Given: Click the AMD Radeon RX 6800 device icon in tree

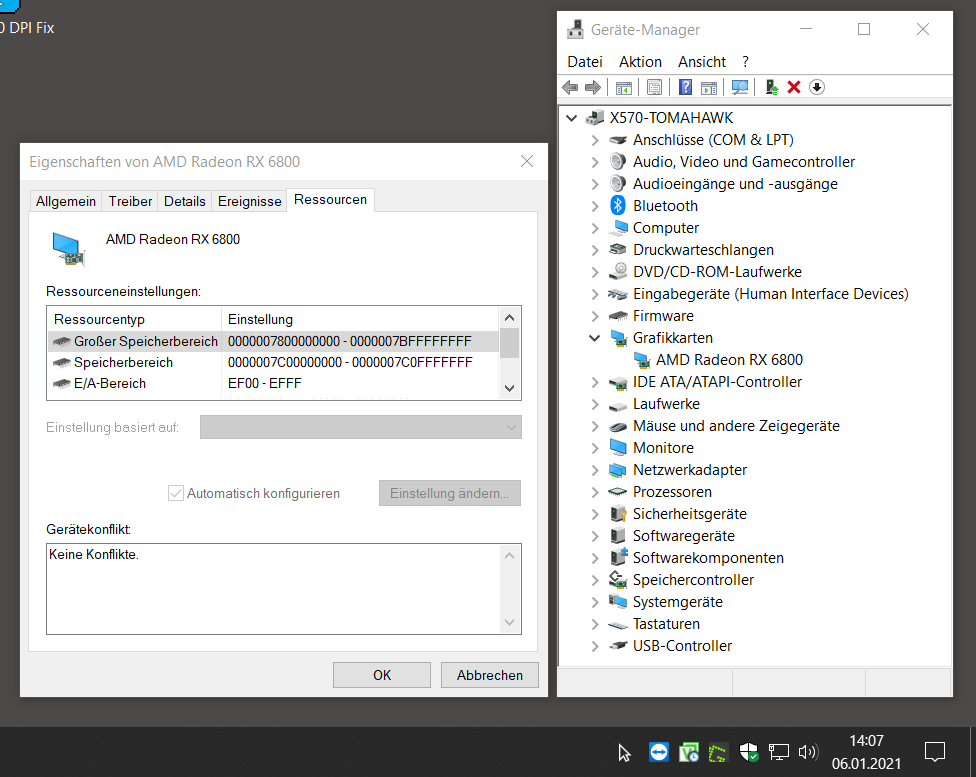Looking at the screenshot, I should pyautogui.click(x=641, y=360).
